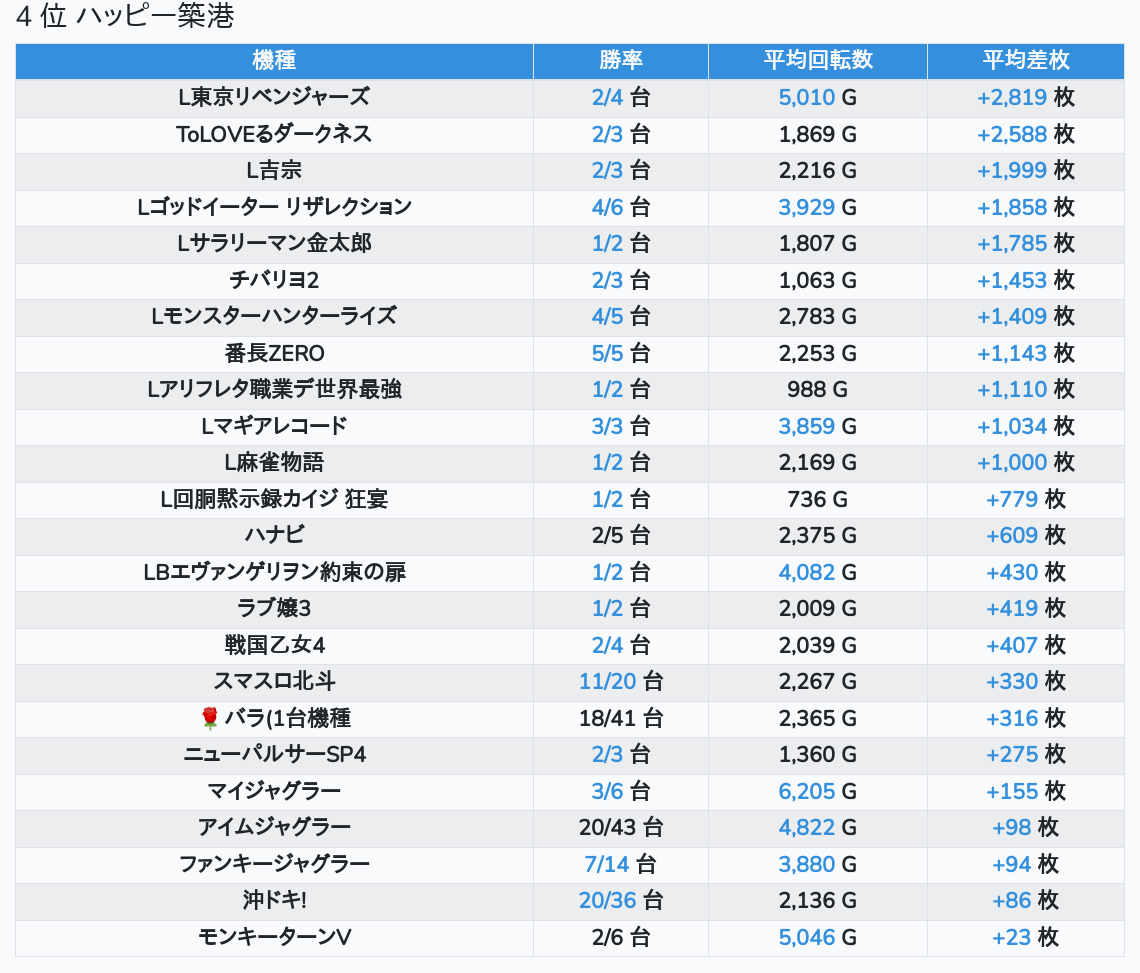This screenshot has height=973, width=1140.
Task: Click 6,205 rotation value for マイジャグラー
Action: pos(806,791)
